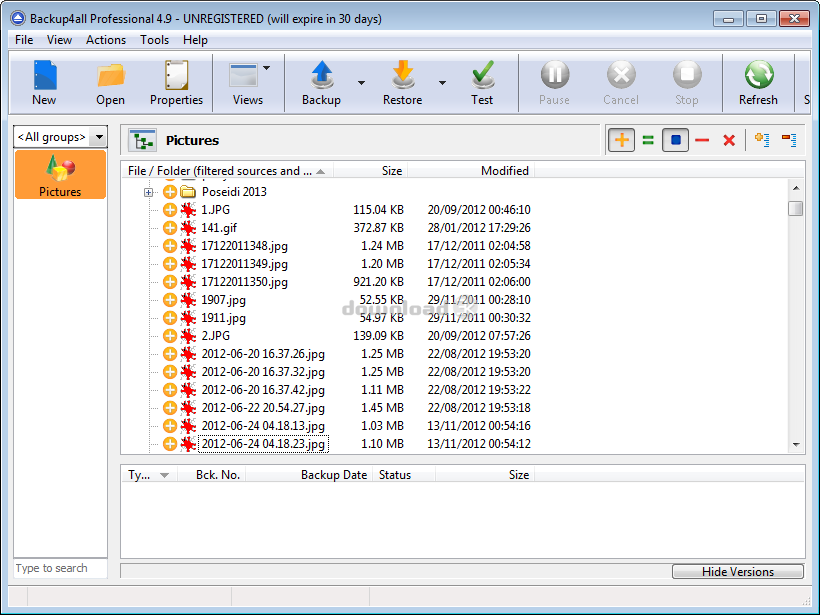Click the plus icon next to 2.JPG
820x615 pixels.
click(169, 336)
